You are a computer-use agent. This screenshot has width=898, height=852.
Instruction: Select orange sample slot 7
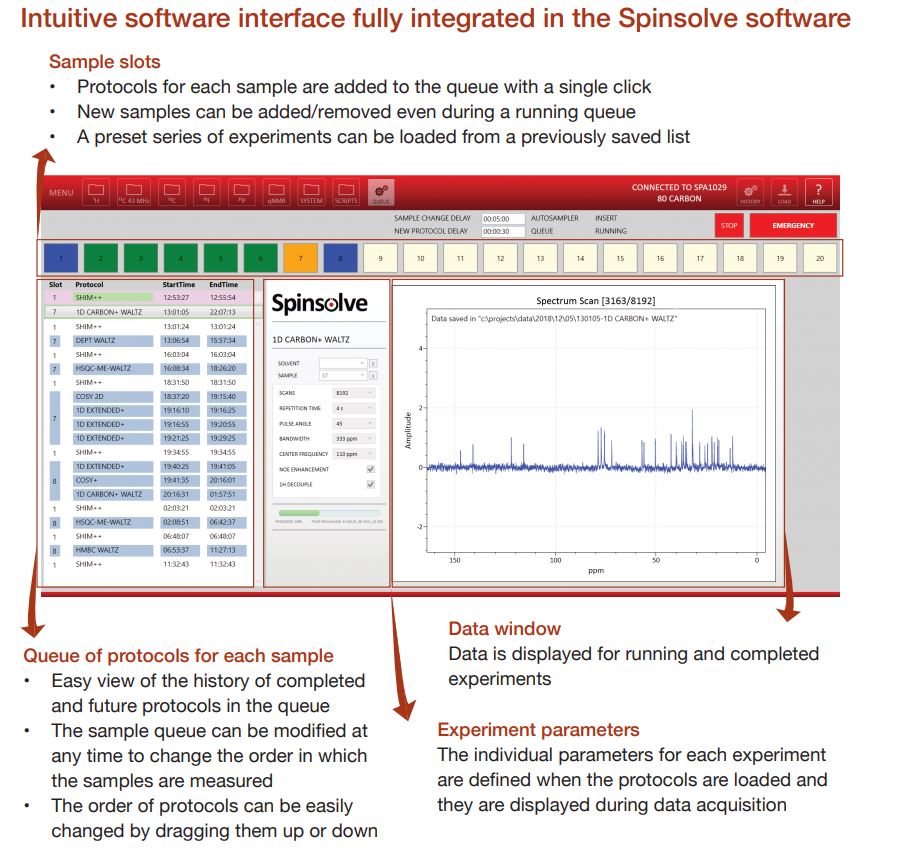pos(301,258)
